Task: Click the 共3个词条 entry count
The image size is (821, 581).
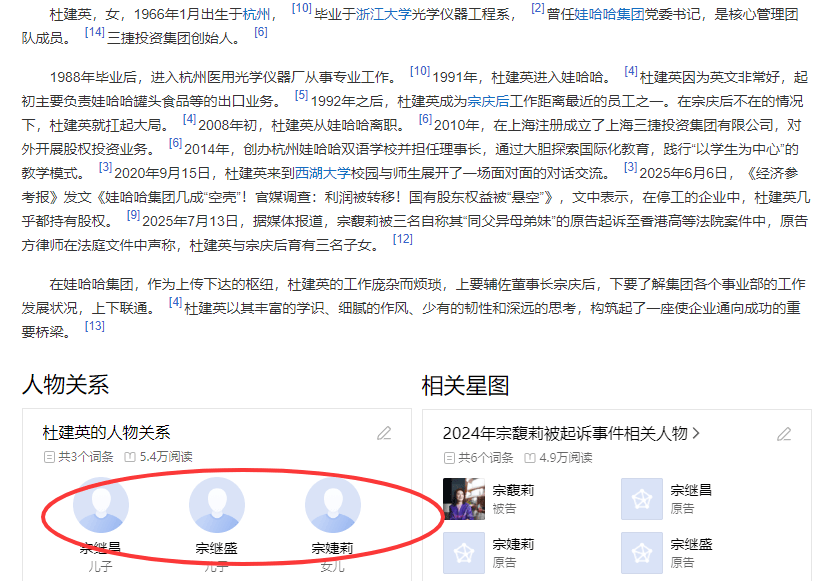Action: [79, 457]
